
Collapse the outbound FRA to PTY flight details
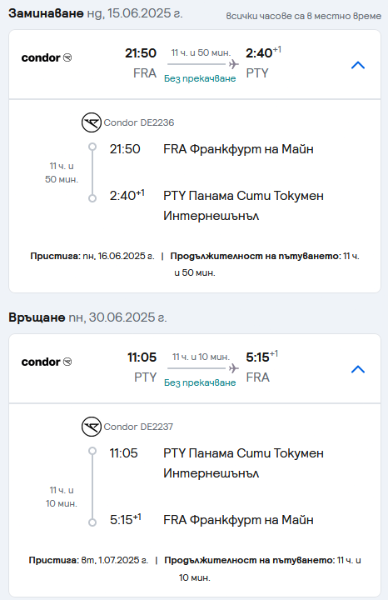pyautogui.click(x=358, y=65)
